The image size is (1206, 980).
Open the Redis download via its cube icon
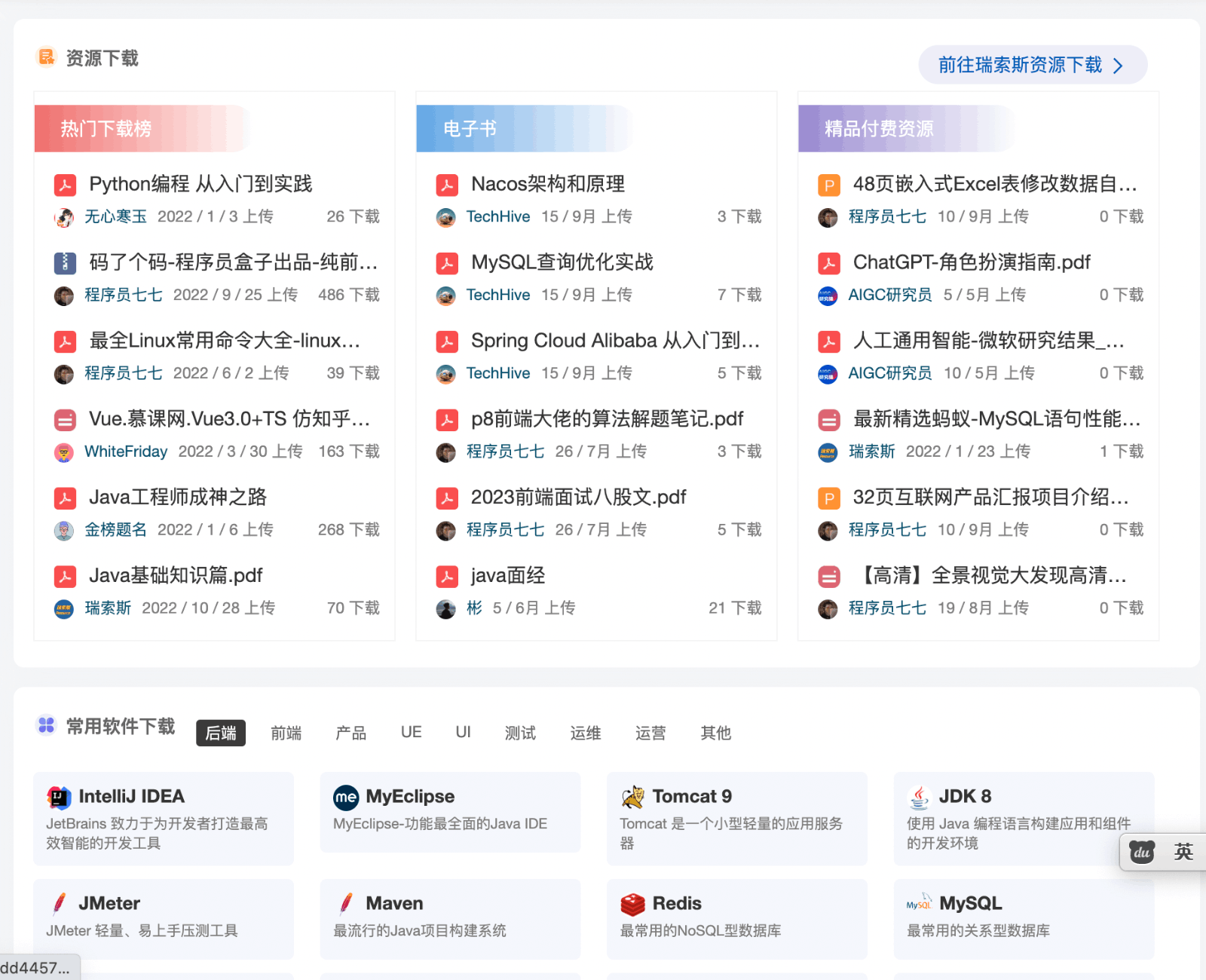tap(632, 903)
